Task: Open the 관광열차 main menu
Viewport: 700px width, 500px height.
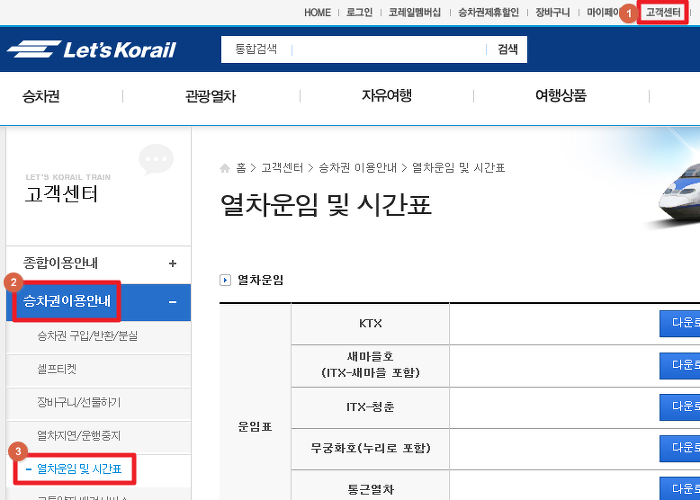Action: (210, 96)
